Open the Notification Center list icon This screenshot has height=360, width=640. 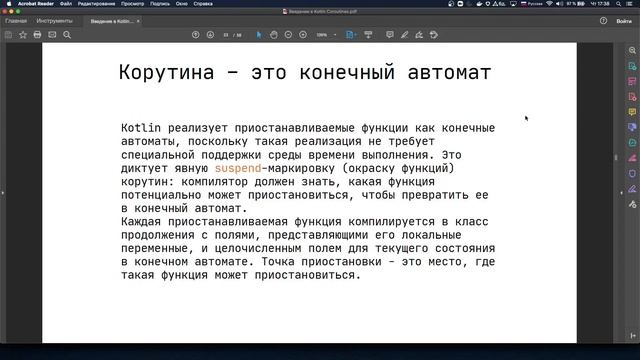coord(629,4)
